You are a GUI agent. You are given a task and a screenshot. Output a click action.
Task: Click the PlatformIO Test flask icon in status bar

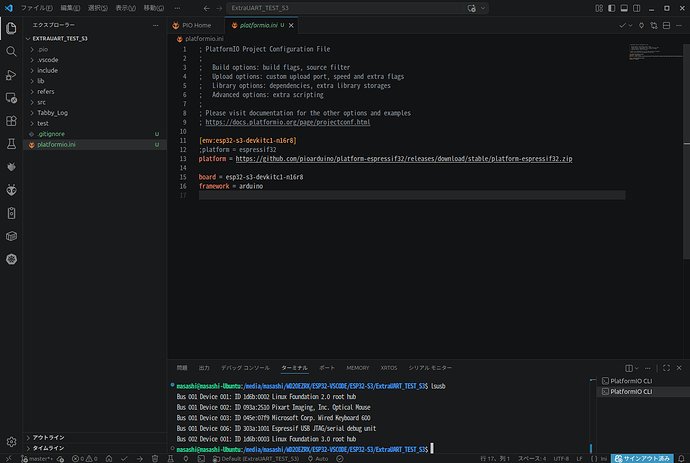(170, 459)
